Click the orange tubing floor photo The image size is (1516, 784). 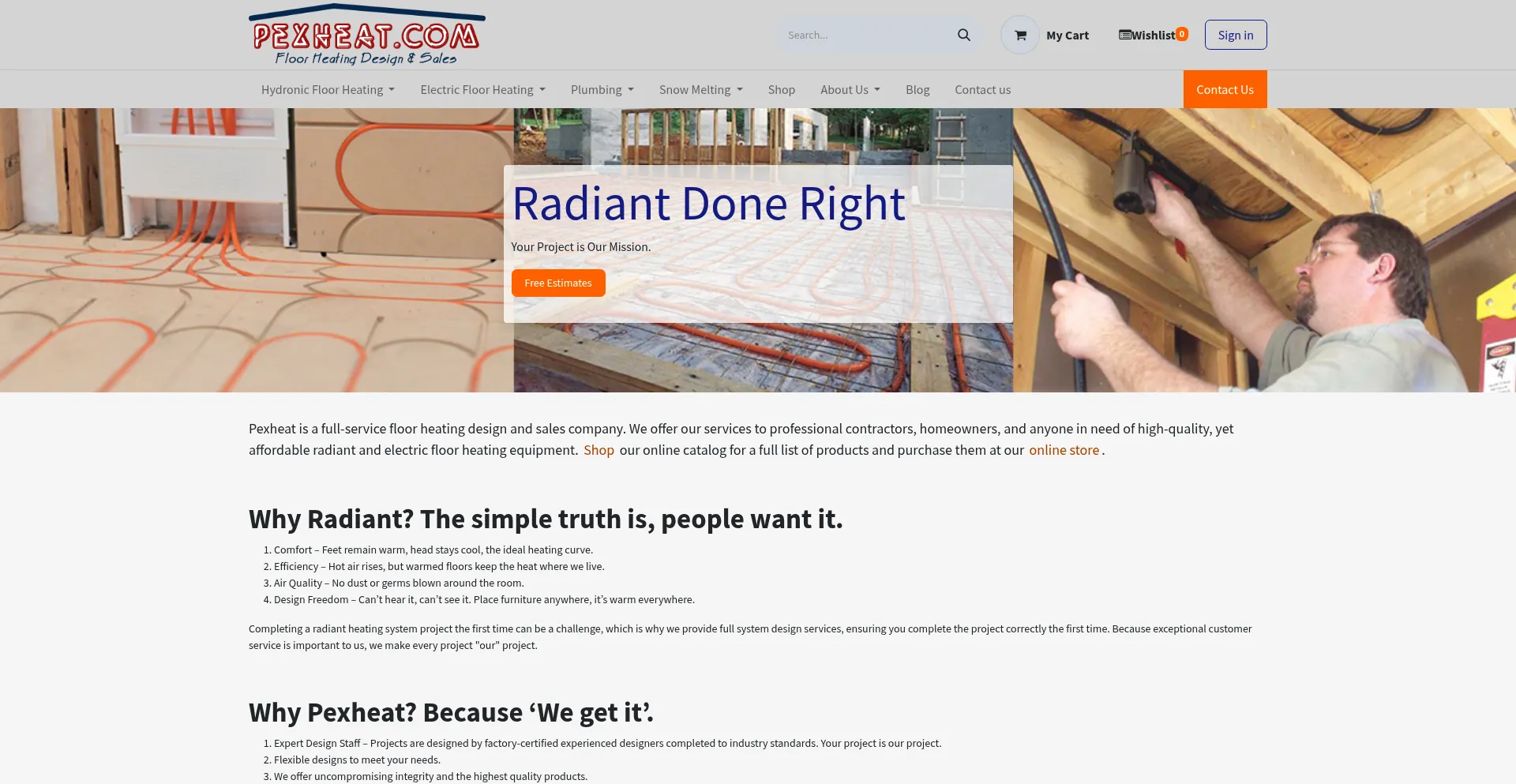point(257,250)
